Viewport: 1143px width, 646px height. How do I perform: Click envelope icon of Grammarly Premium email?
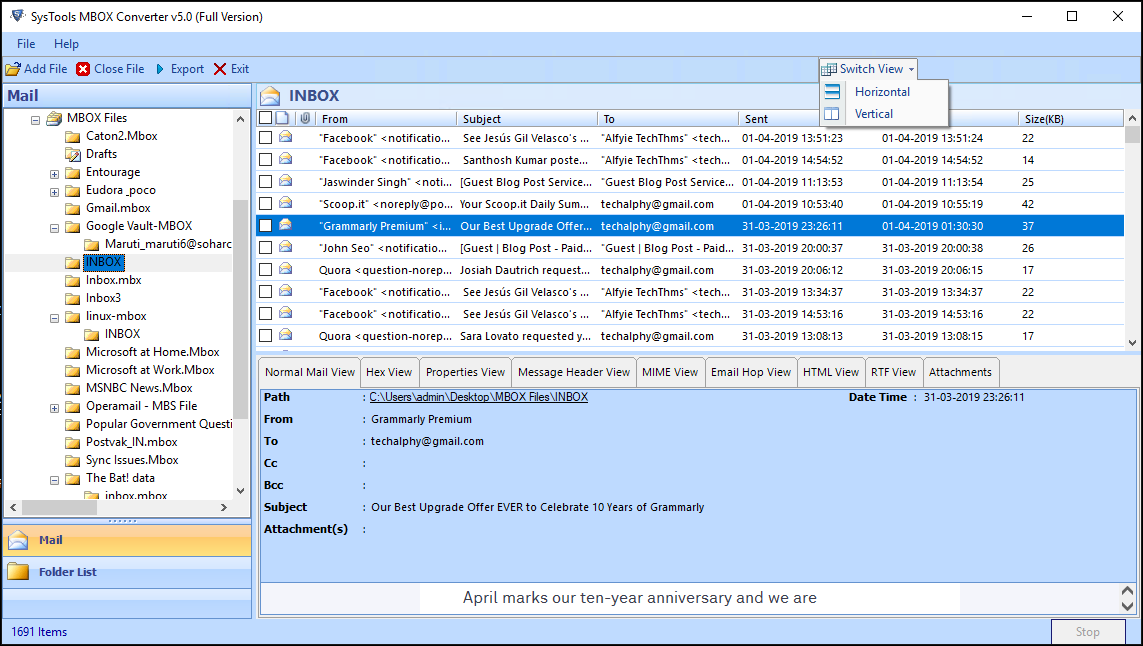point(286,226)
